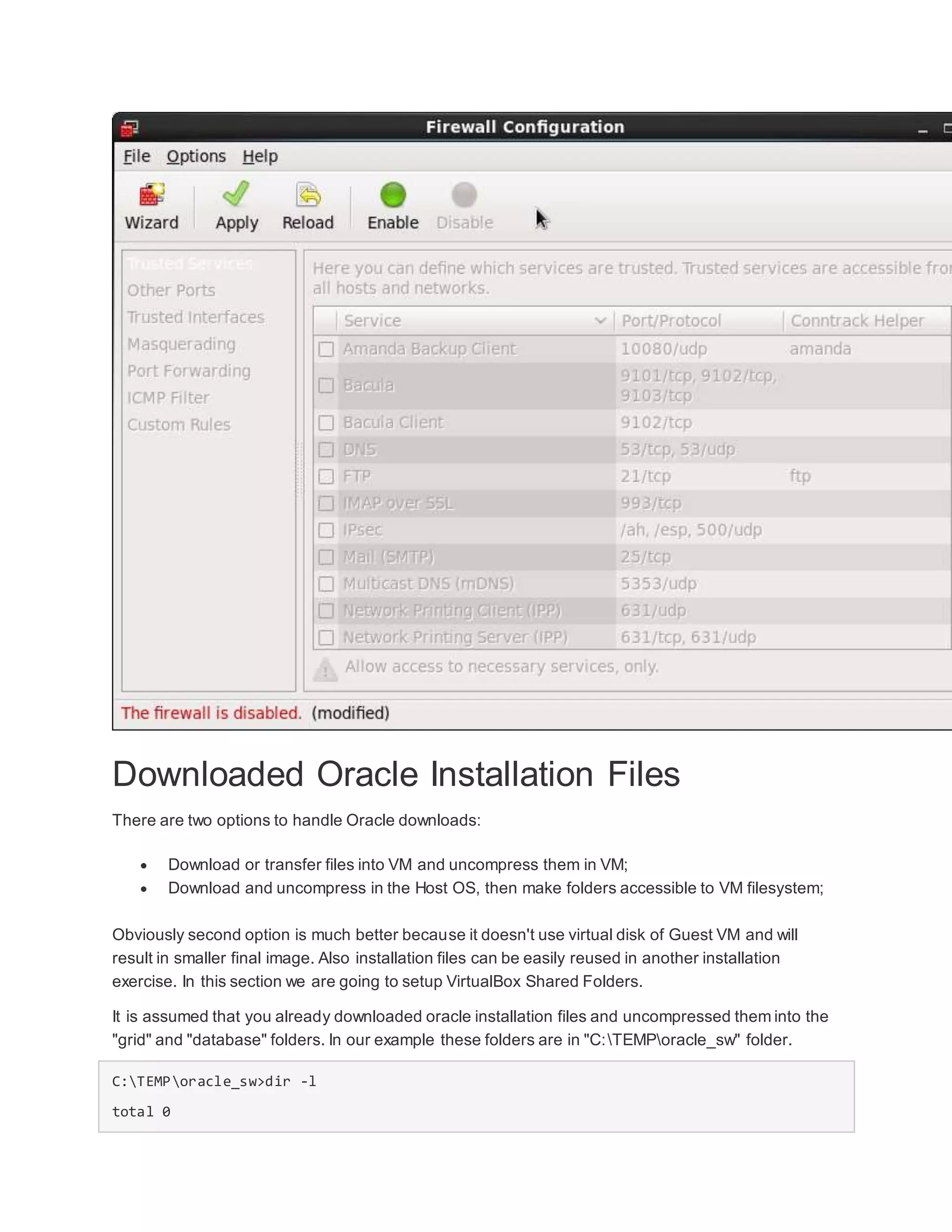Click the Multicast DNS (mDNS) service name
952x1232 pixels.
429,584
